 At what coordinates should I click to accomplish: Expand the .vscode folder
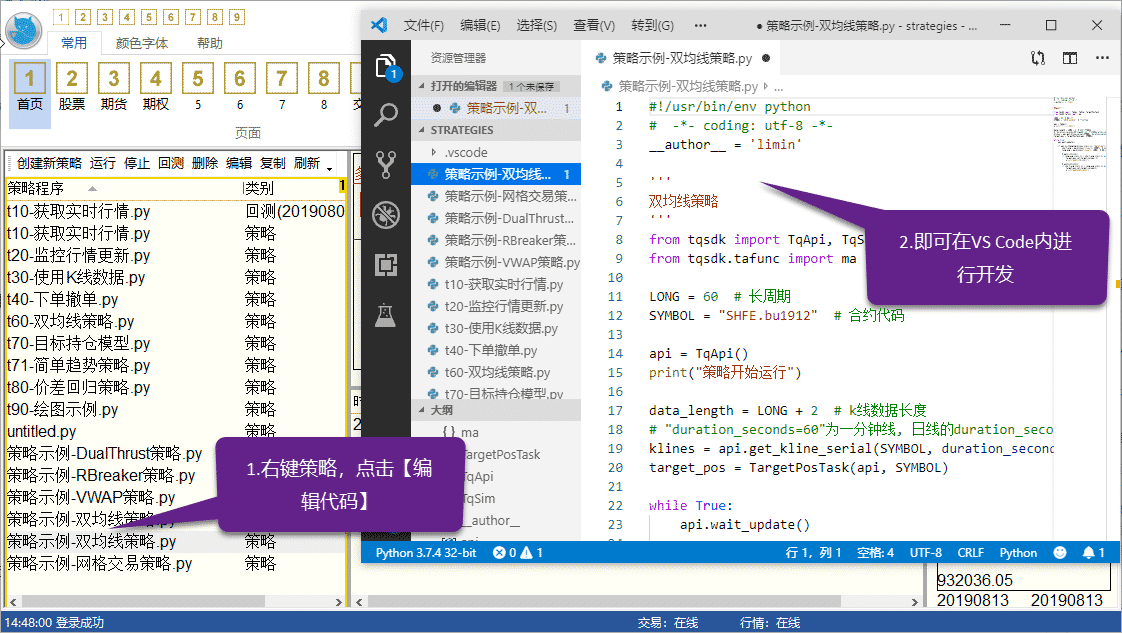tap(465, 152)
